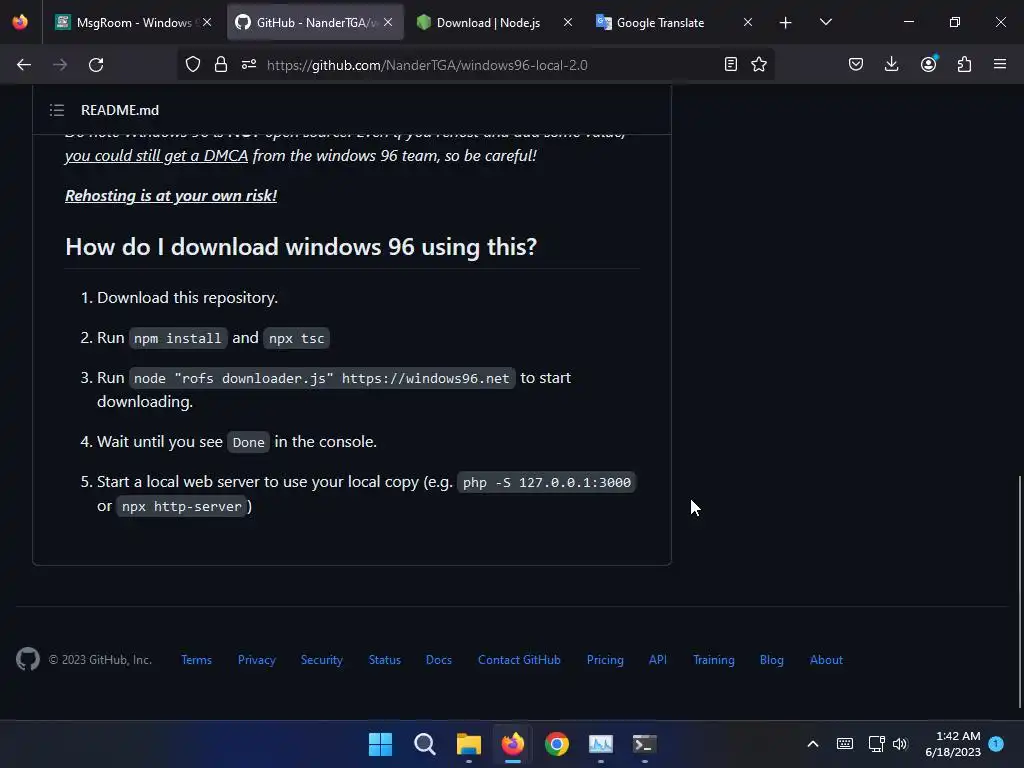Click the 'php -S 127.0.0.1:3000' code snippet
Image resolution: width=1024 pixels, height=768 pixels.
[x=547, y=483]
